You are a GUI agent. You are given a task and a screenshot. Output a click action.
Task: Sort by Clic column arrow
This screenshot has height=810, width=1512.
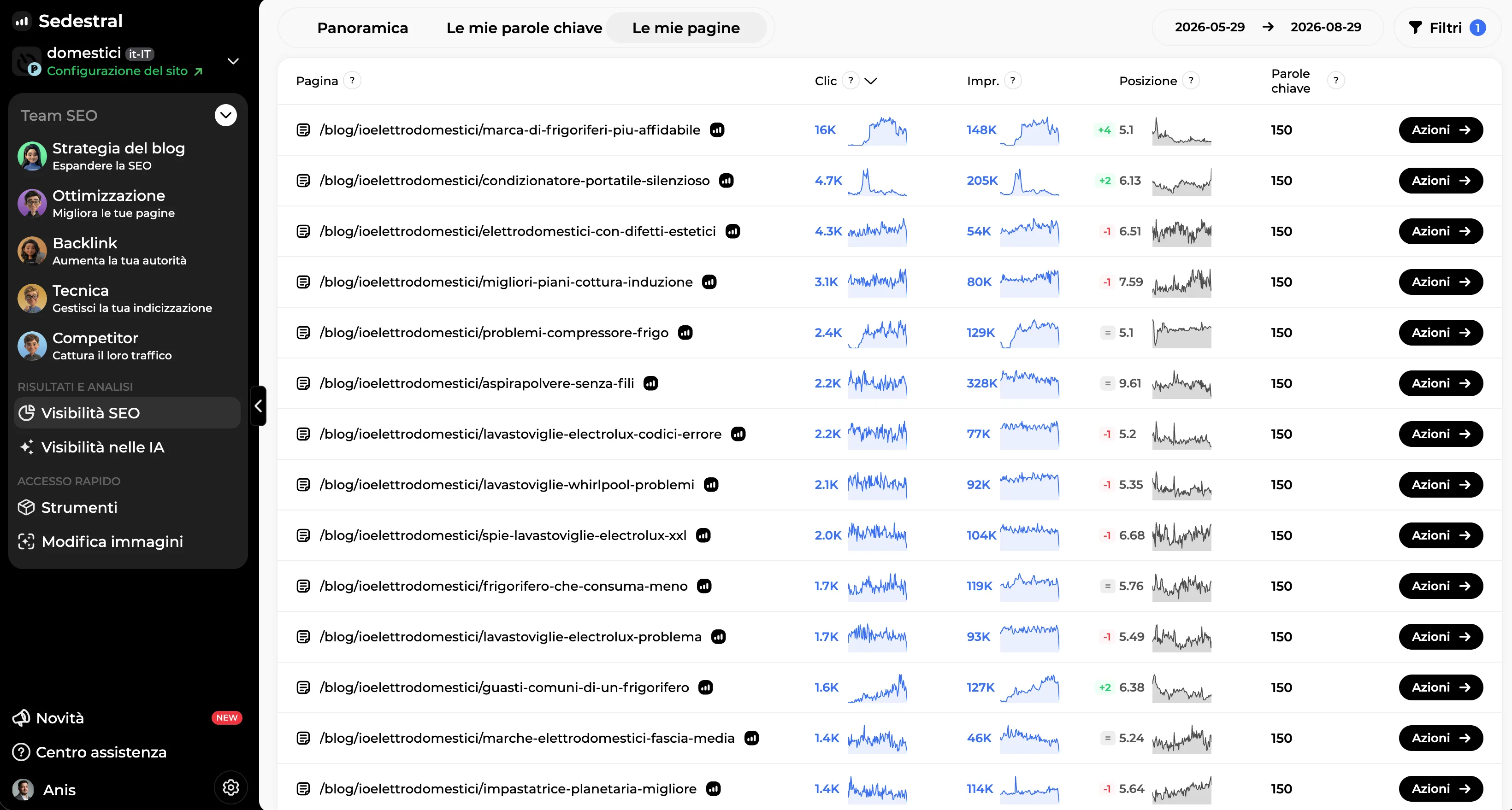pos(871,81)
